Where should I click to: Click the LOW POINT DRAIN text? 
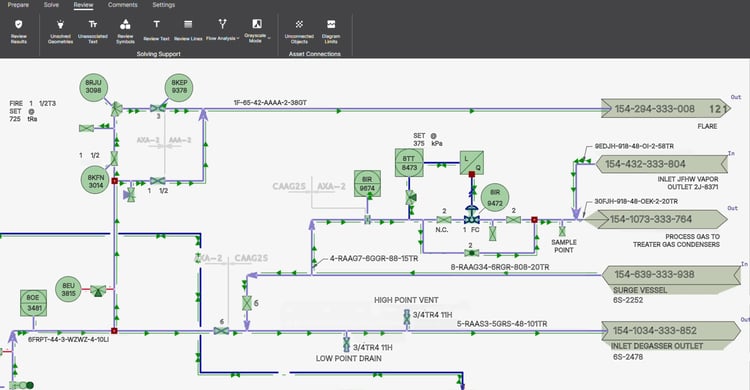pos(349,358)
